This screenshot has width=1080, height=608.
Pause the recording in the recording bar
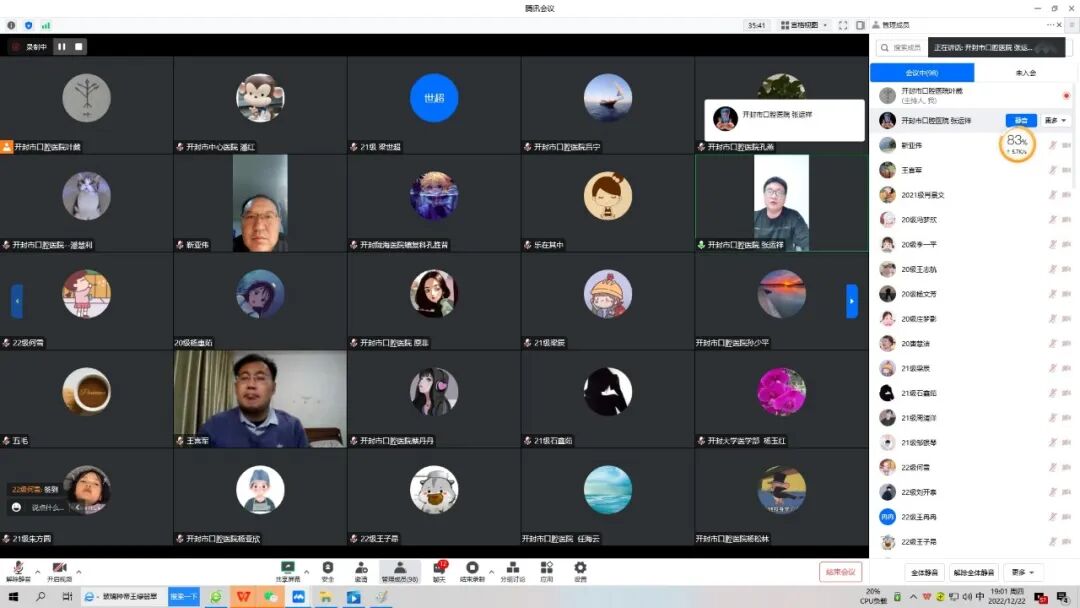[61, 47]
